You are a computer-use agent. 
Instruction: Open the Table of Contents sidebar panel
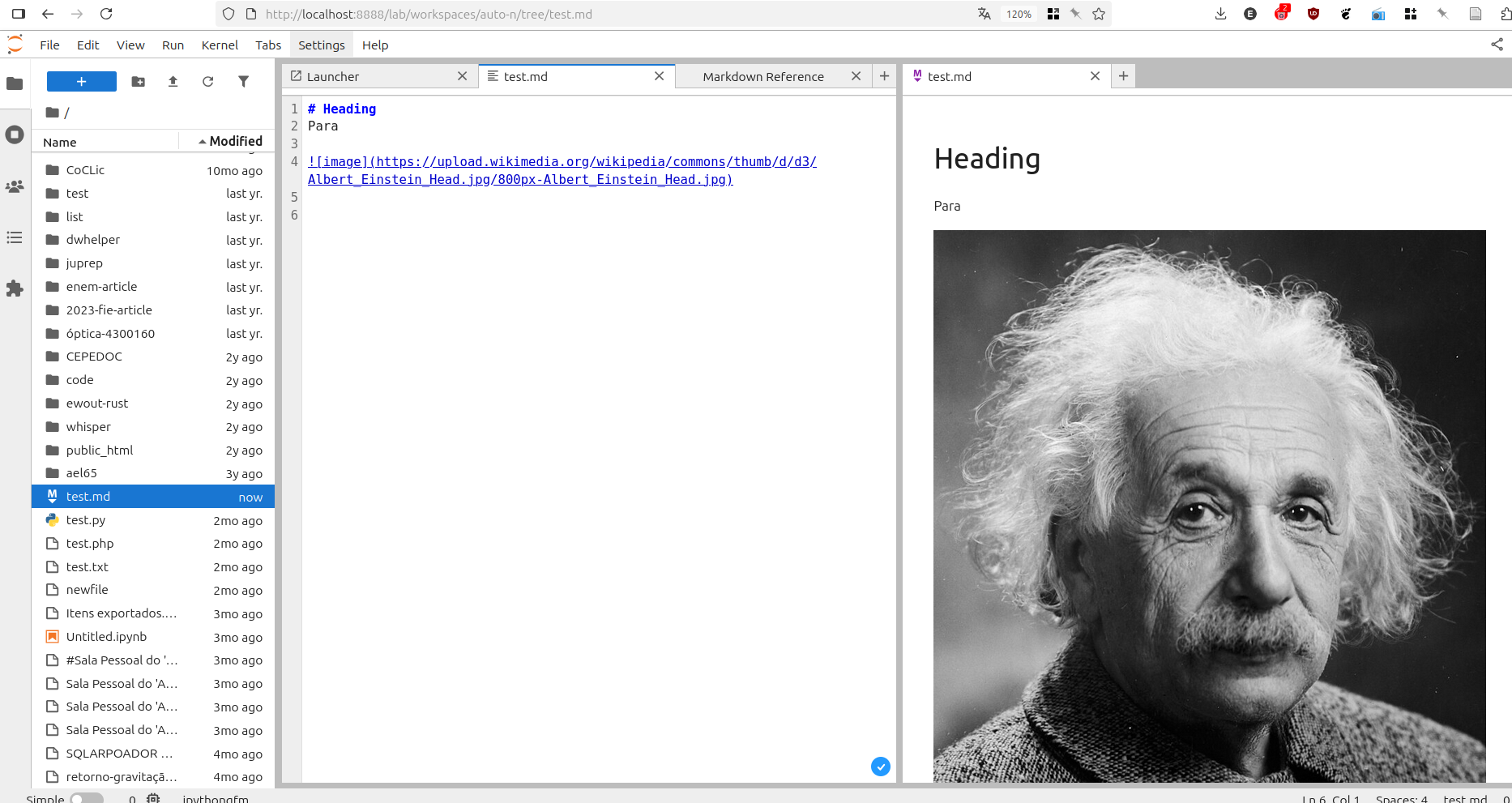coord(15,237)
